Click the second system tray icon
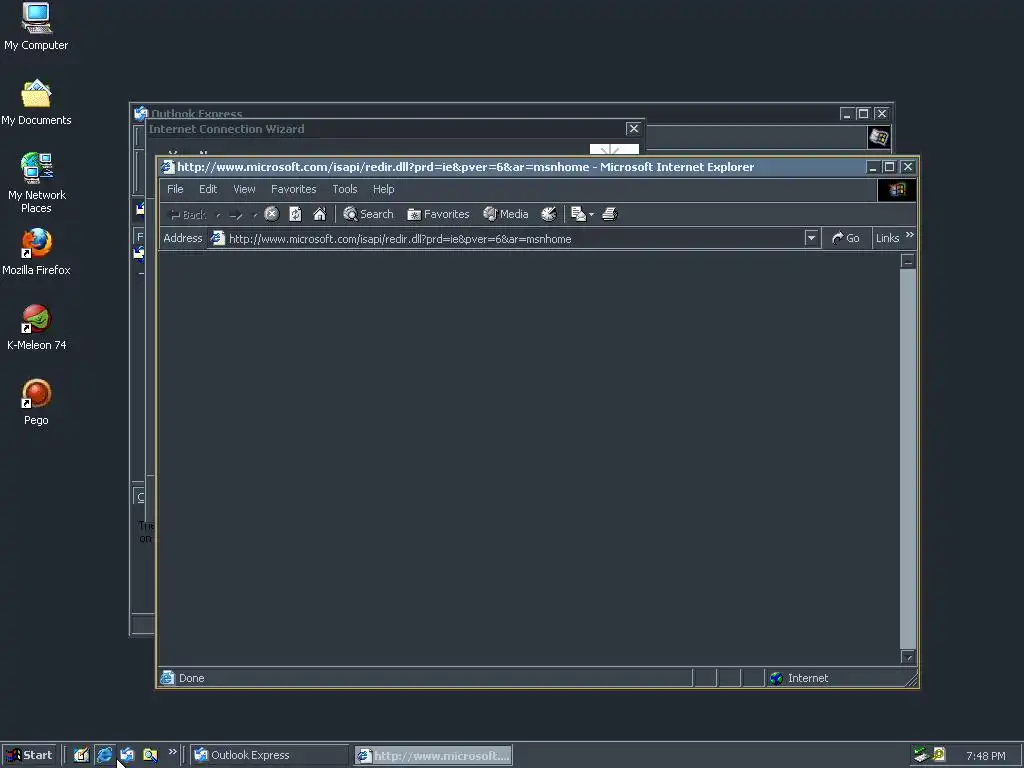 pyautogui.click(x=939, y=755)
